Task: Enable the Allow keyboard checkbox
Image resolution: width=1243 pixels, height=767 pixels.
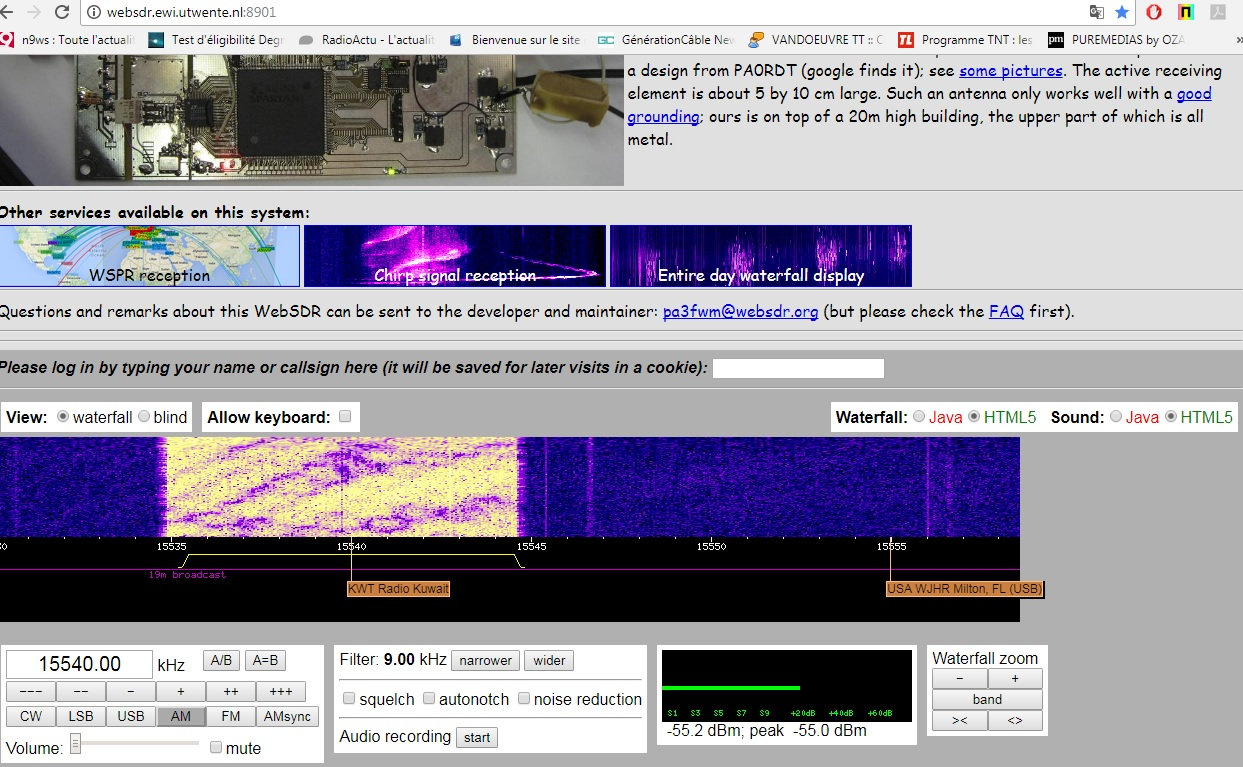Action: tap(345, 417)
